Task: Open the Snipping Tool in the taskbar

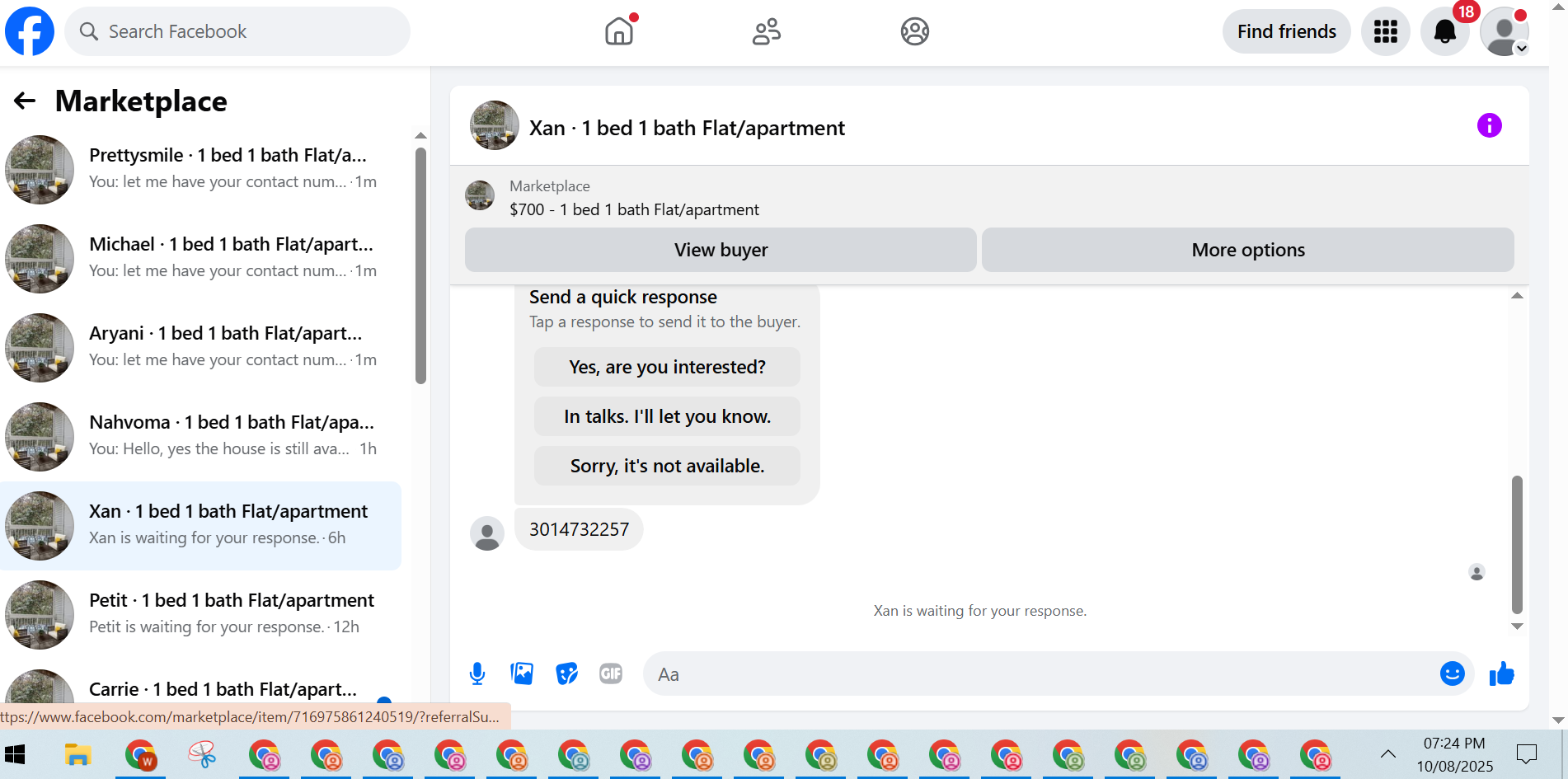Action: click(202, 754)
